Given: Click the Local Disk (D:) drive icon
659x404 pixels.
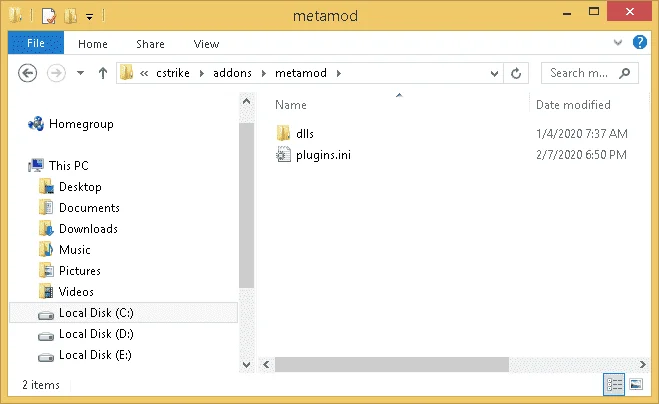Looking at the screenshot, I should click(x=46, y=336).
